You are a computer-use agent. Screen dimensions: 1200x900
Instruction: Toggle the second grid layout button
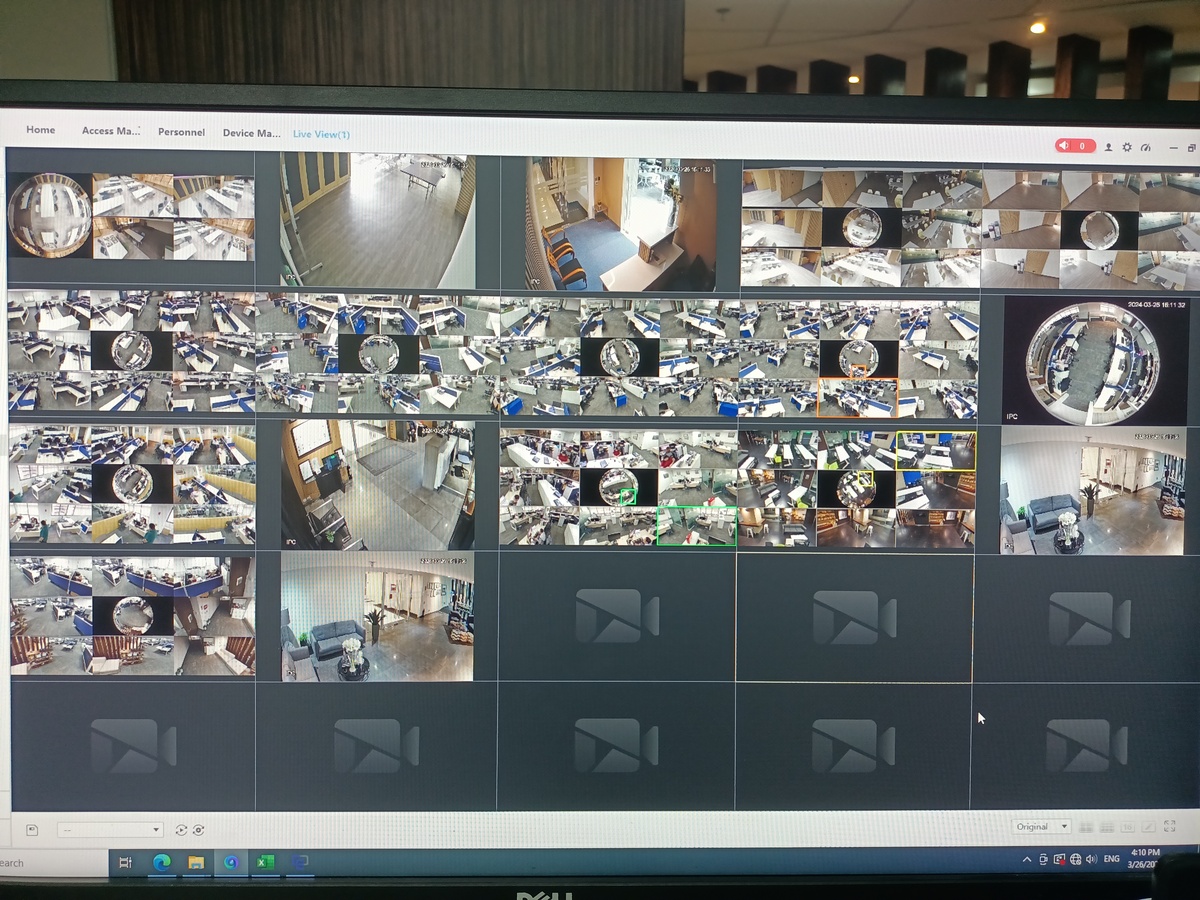coord(1107,827)
